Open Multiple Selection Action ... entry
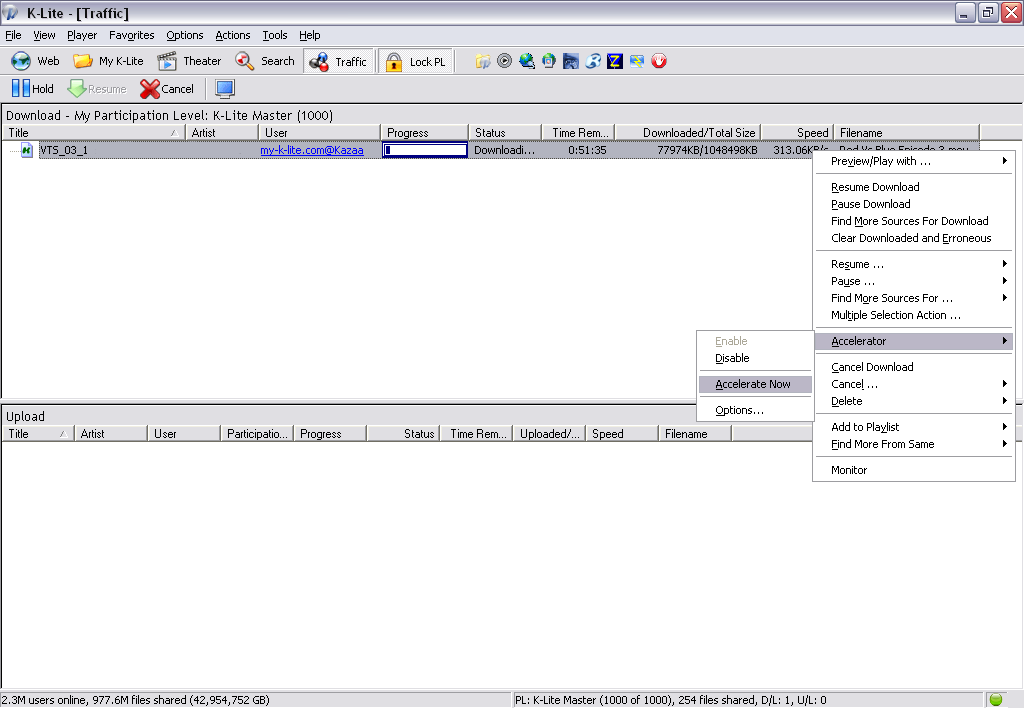Viewport: 1024px width, 708px height. [x=914, y=315]
